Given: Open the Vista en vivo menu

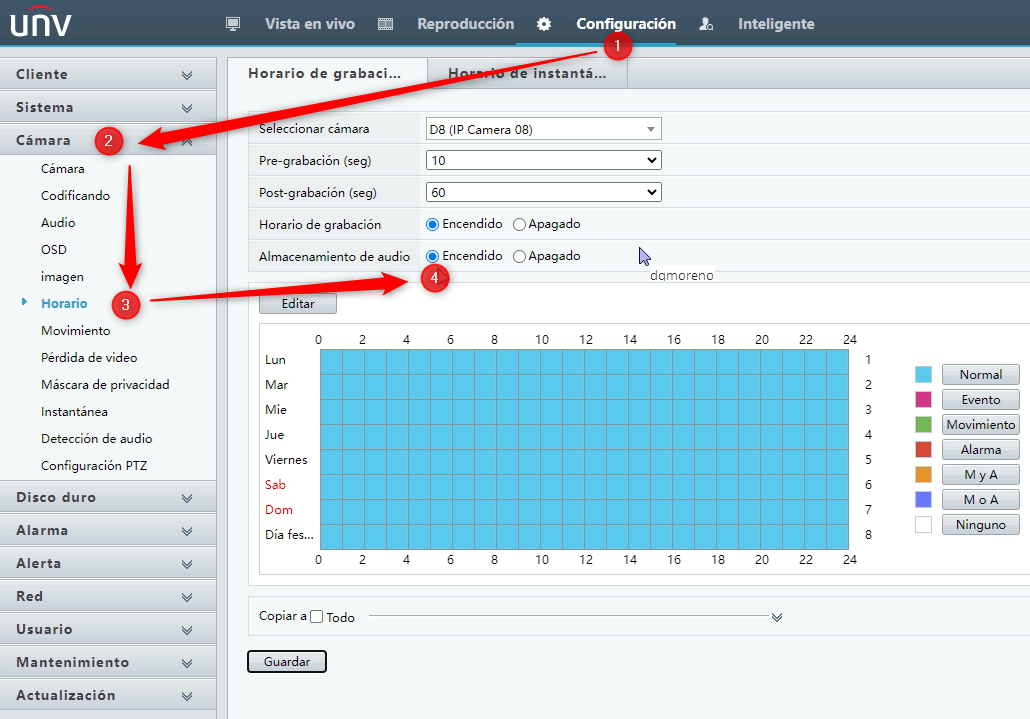Looking at the screenshot, I should point(309,22).
